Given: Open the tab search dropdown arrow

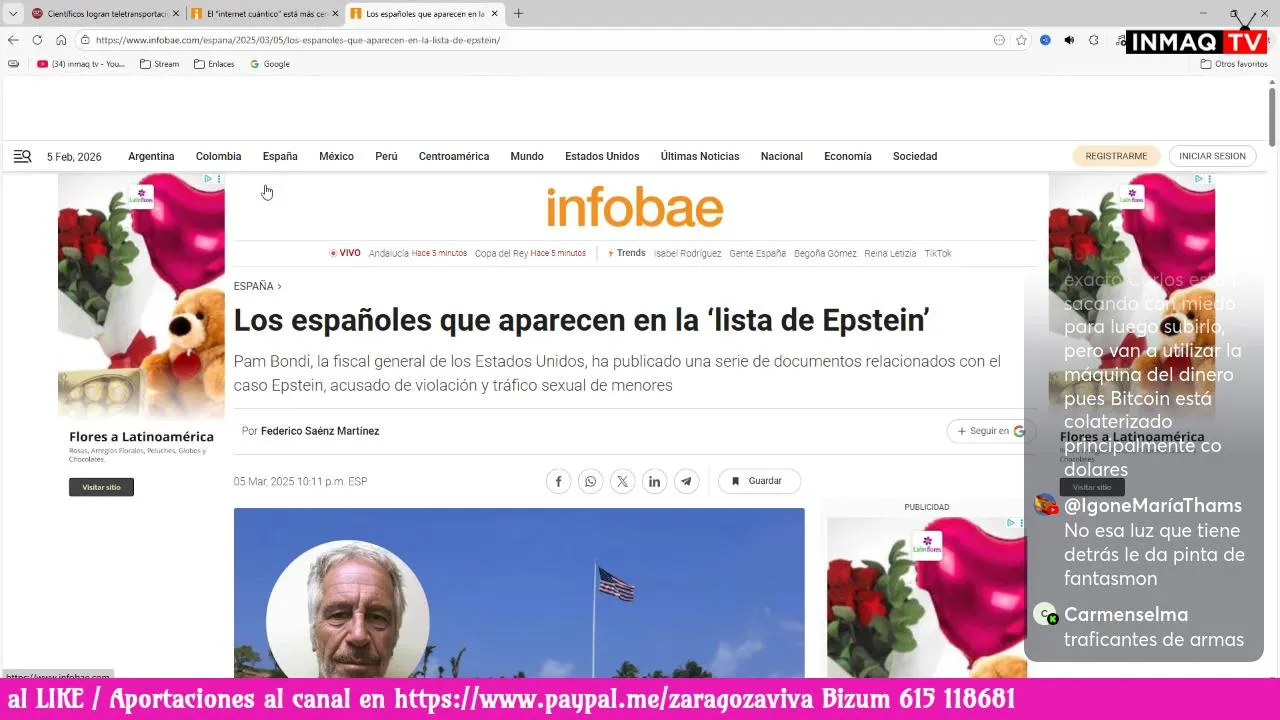Looking at the screenshot, I should point(13,14).
